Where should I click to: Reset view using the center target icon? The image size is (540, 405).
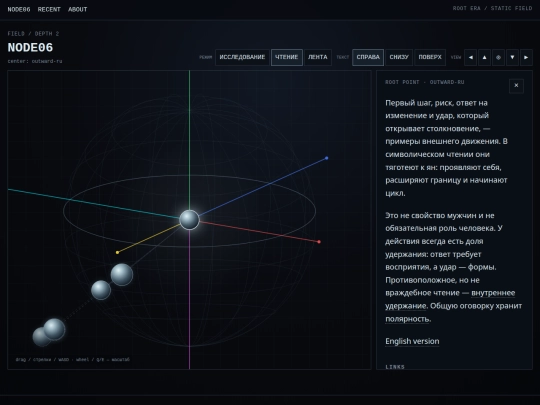[498, 58]
